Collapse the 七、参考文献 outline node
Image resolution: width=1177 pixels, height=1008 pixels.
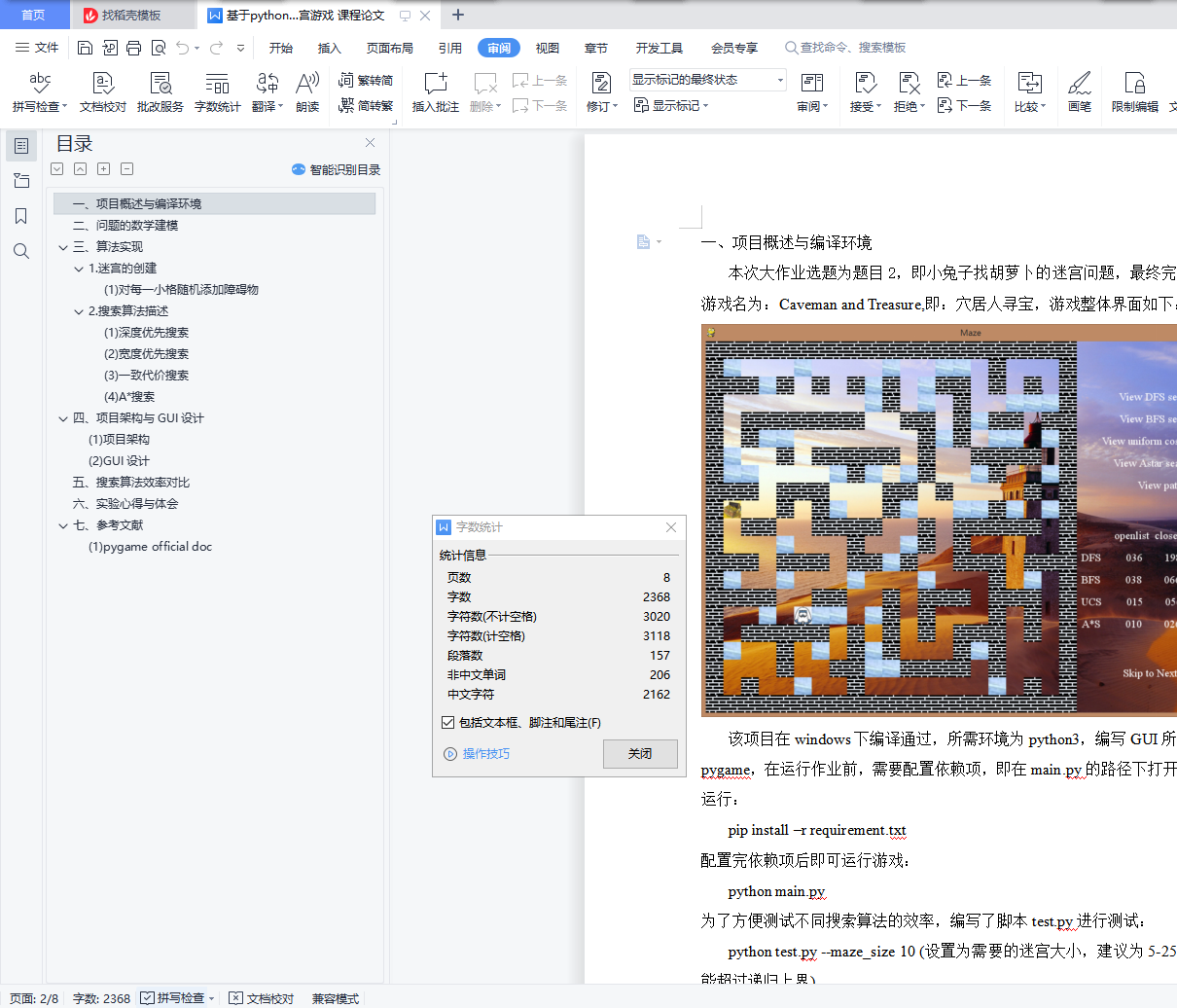pyautogui.click(x=63, y=525)
